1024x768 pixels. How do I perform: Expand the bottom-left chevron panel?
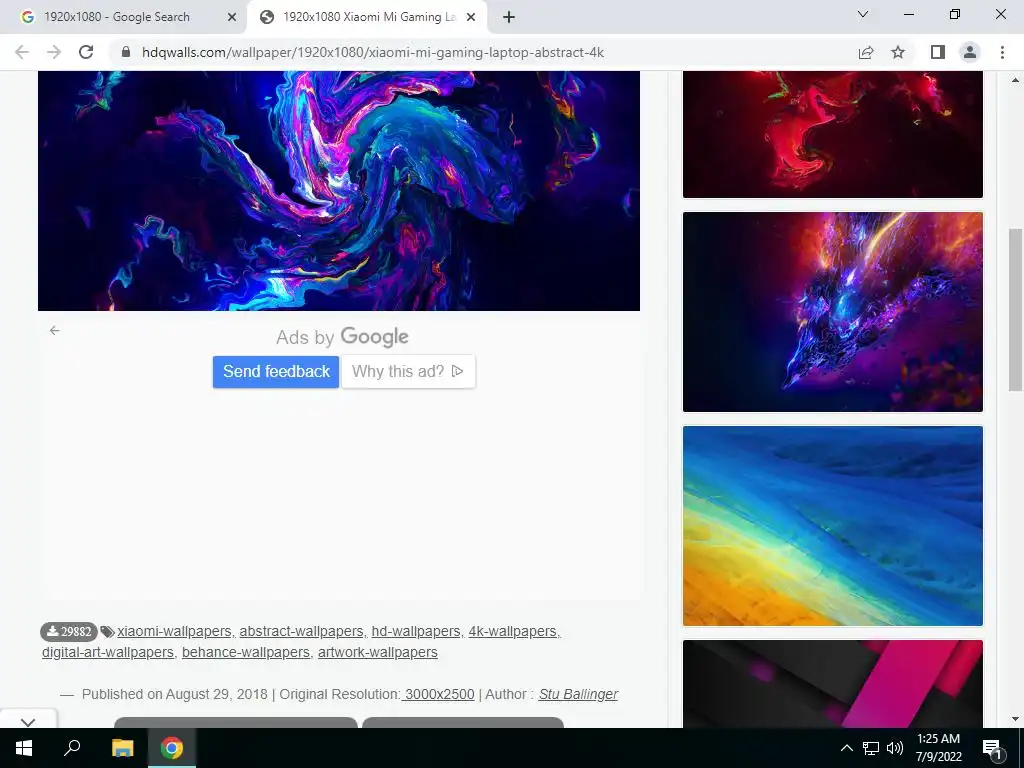(27, 722)
